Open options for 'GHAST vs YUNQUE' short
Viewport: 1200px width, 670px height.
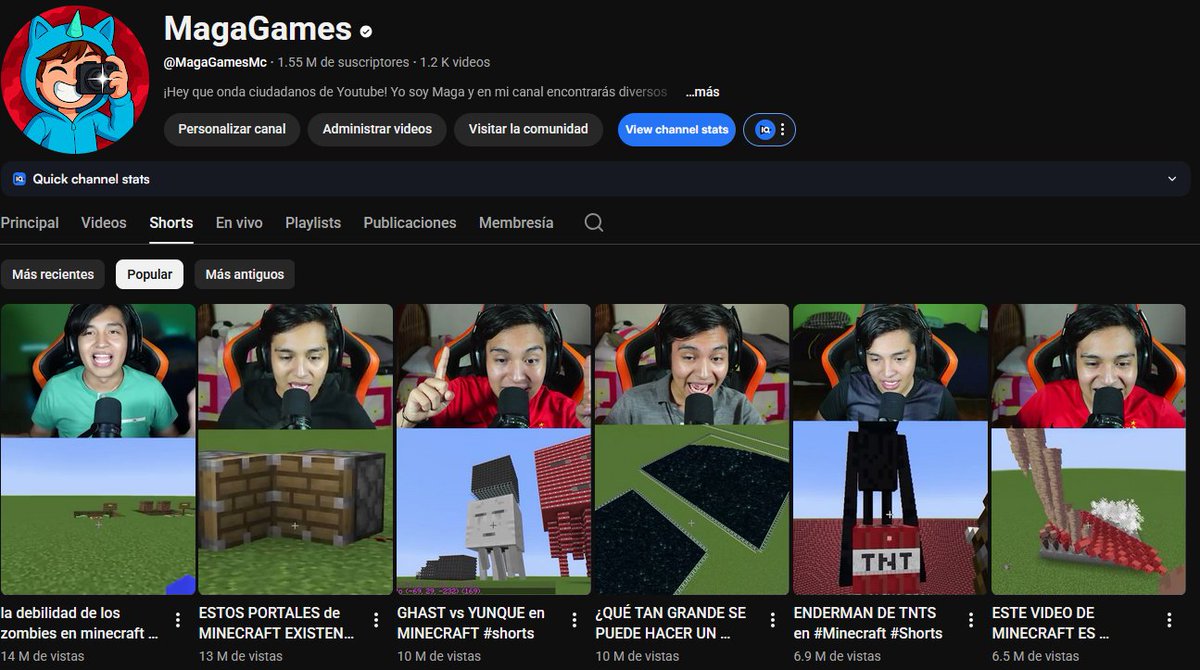[574, 620]
